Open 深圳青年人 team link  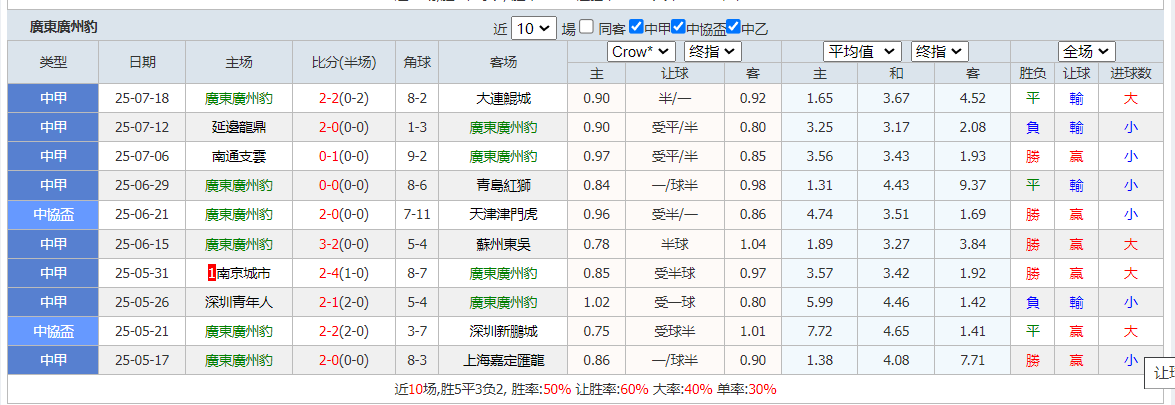pos(239,302)
